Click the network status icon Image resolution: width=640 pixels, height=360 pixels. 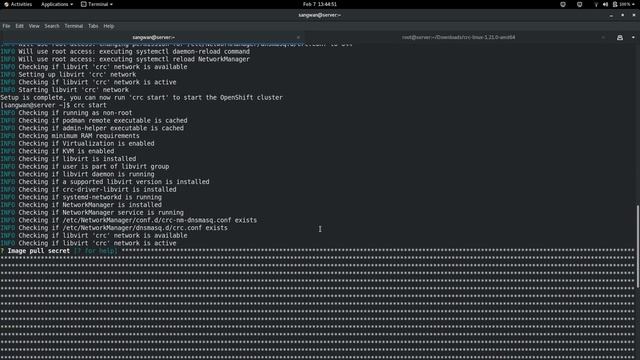596,4
